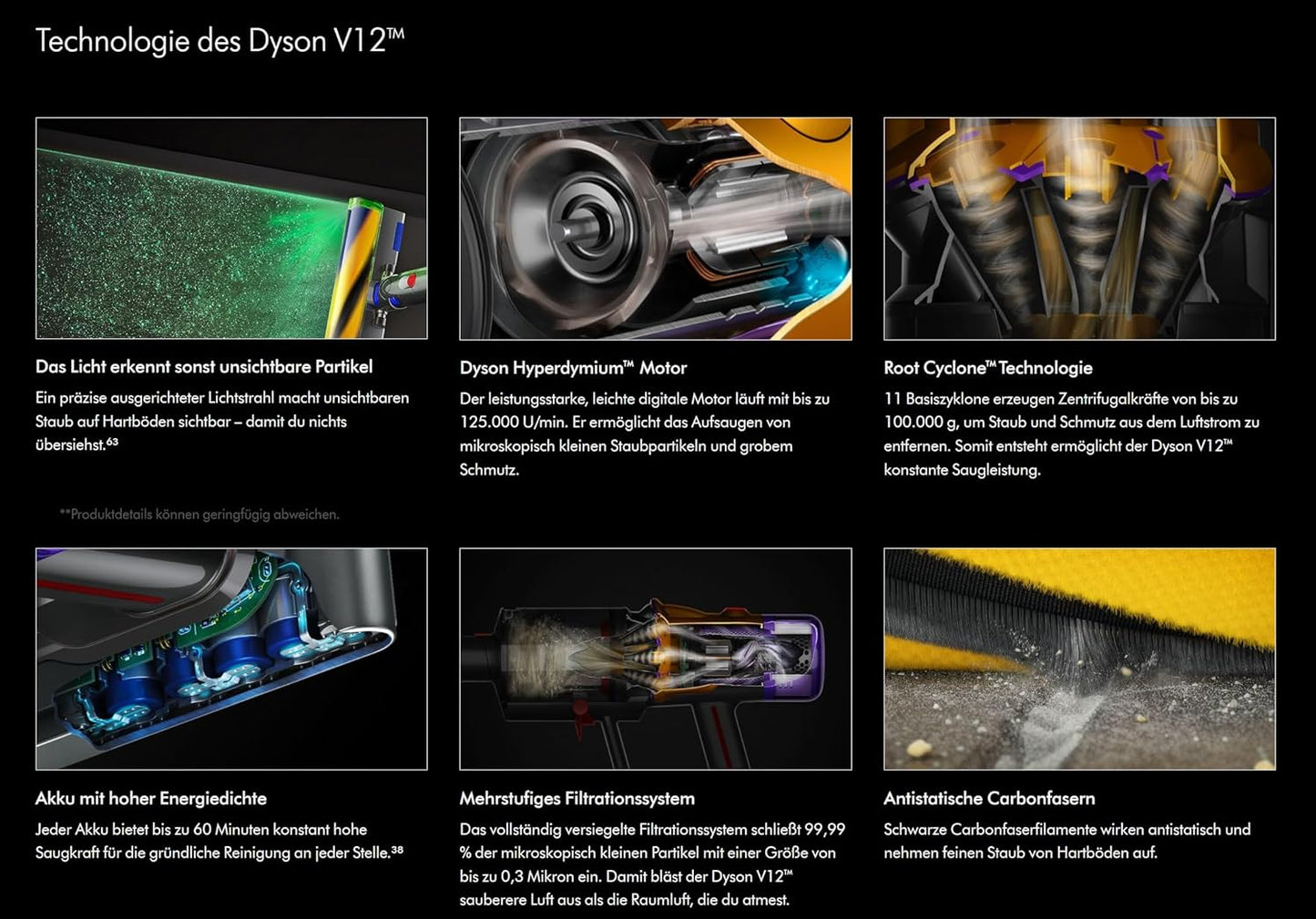Click the Hyperdymium Motor cutaway image
This screenshot has width=1316, height=919.
click(x=654, y=228)
